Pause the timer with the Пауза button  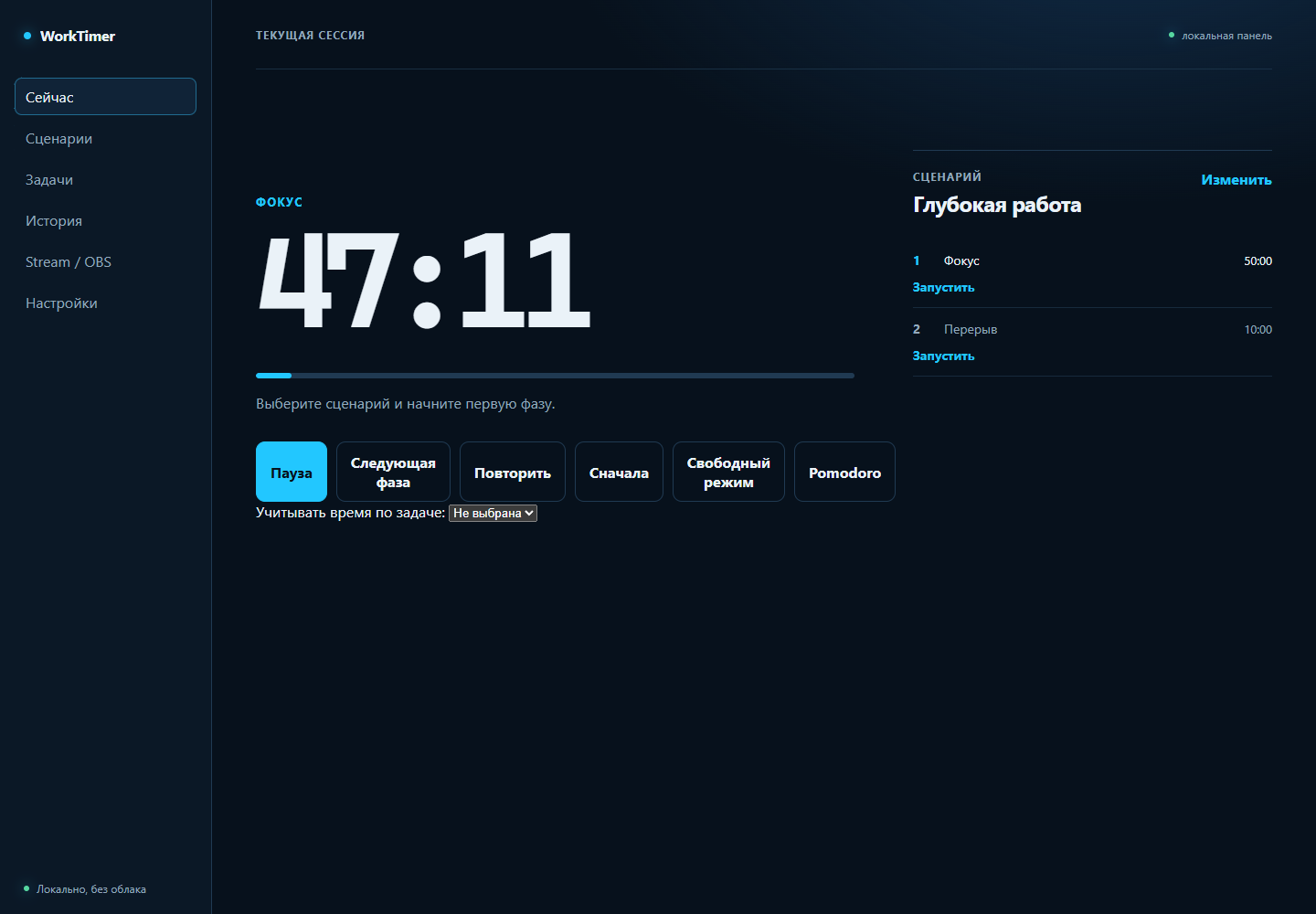click(292, 472)
